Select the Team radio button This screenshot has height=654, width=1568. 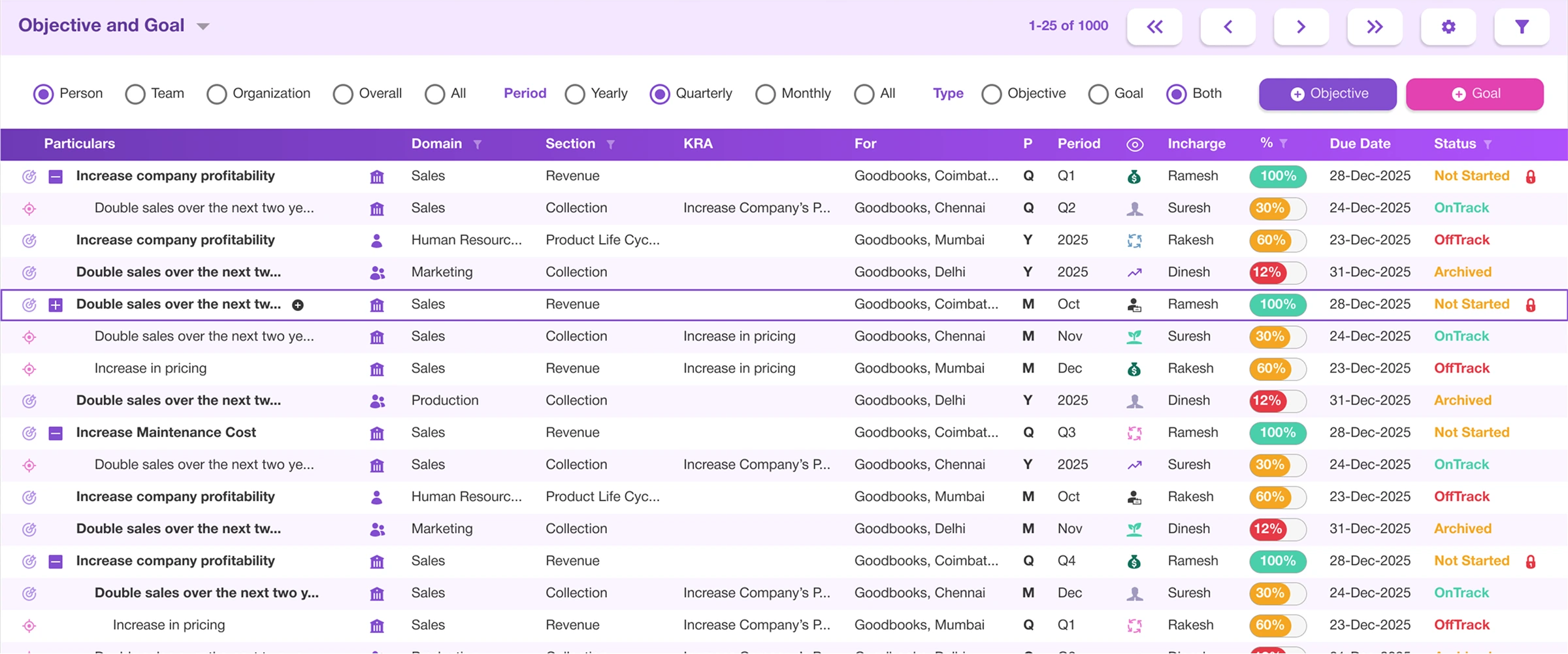coord(135,94)
